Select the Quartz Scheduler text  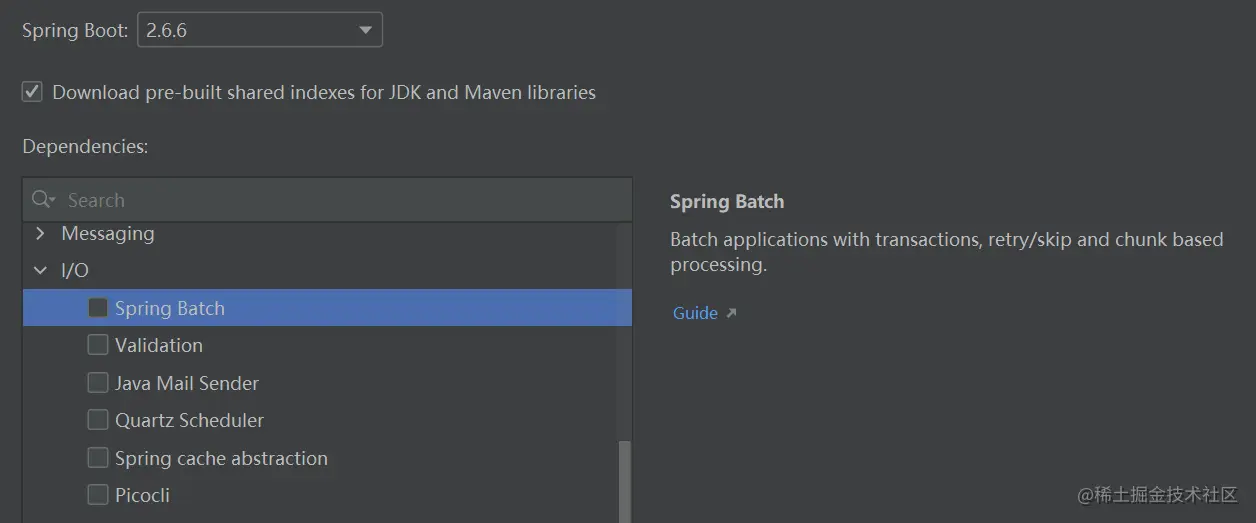click(x=190, y=420)
